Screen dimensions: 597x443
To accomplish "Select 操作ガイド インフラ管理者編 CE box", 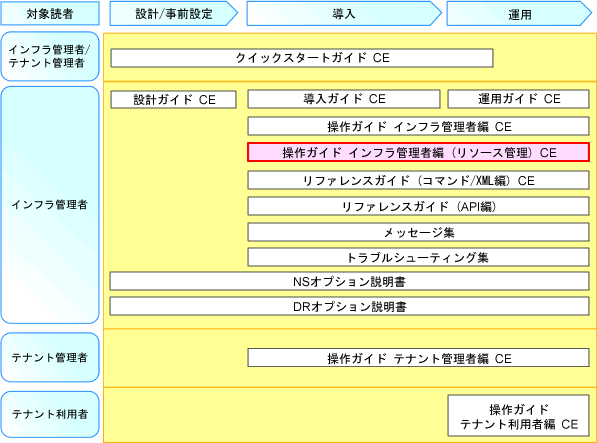I will (418, 126).
